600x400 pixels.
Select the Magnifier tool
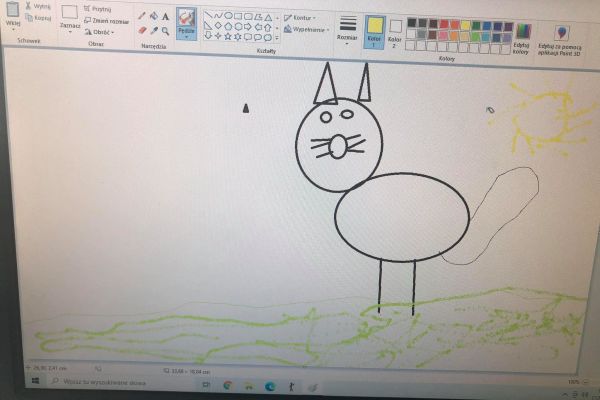tap(165, 31)
